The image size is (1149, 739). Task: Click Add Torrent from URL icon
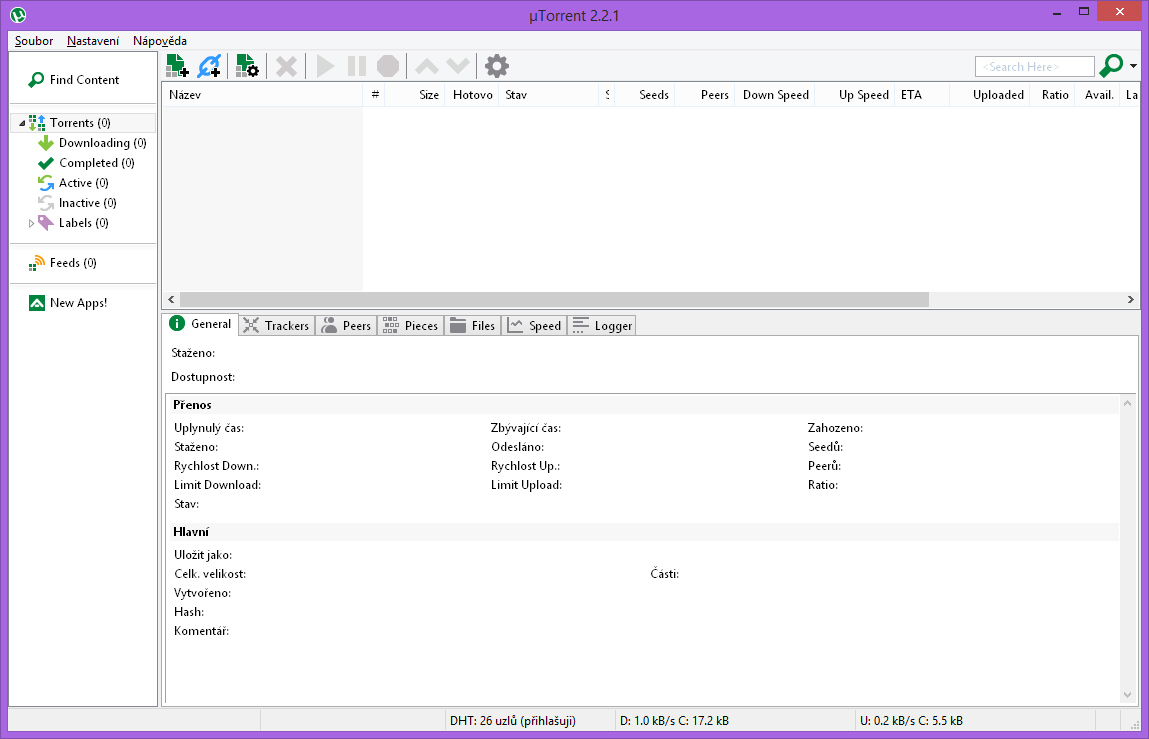click(209, 66)
